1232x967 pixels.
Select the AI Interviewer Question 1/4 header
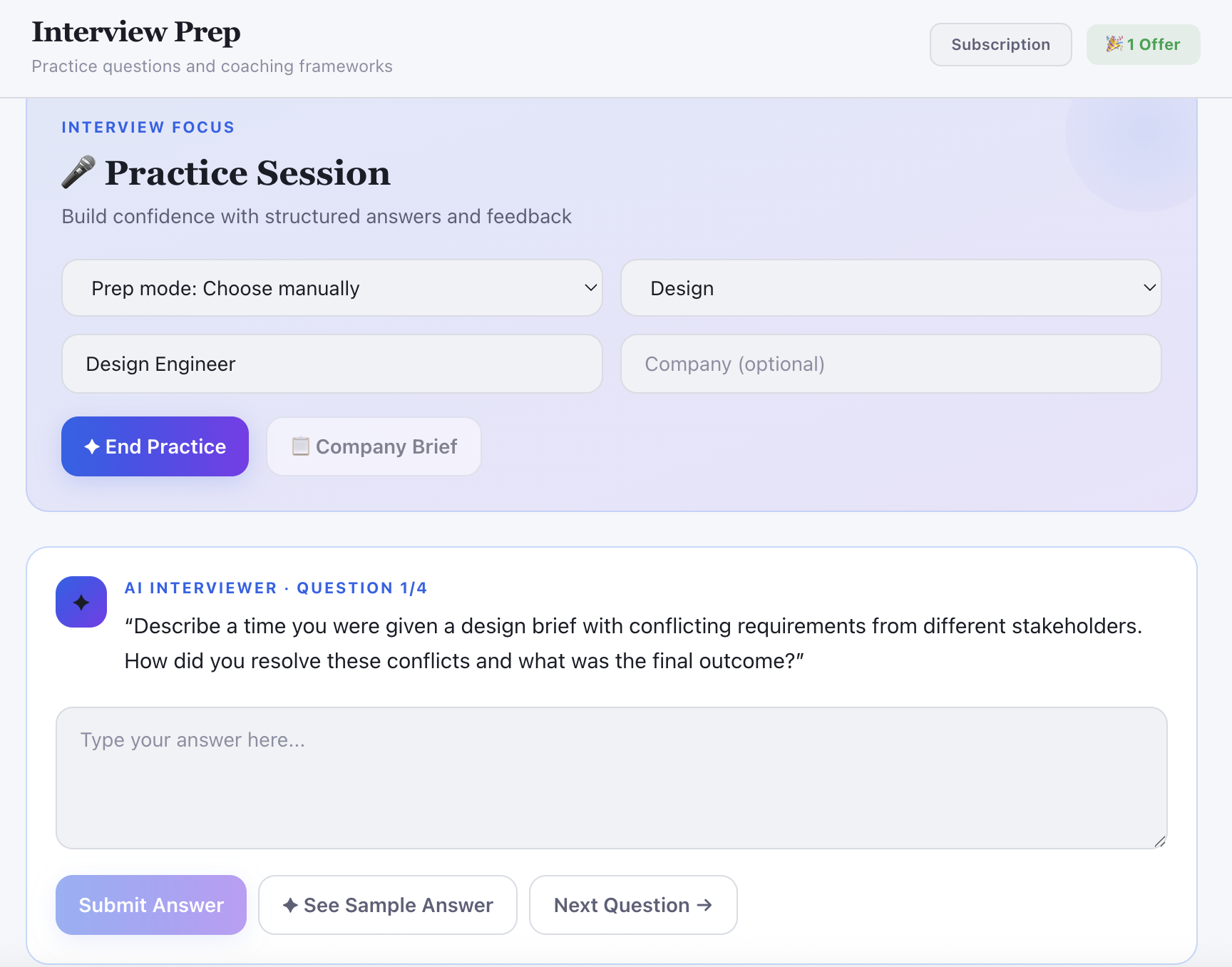pyautogui.click(x=277, y=588)
